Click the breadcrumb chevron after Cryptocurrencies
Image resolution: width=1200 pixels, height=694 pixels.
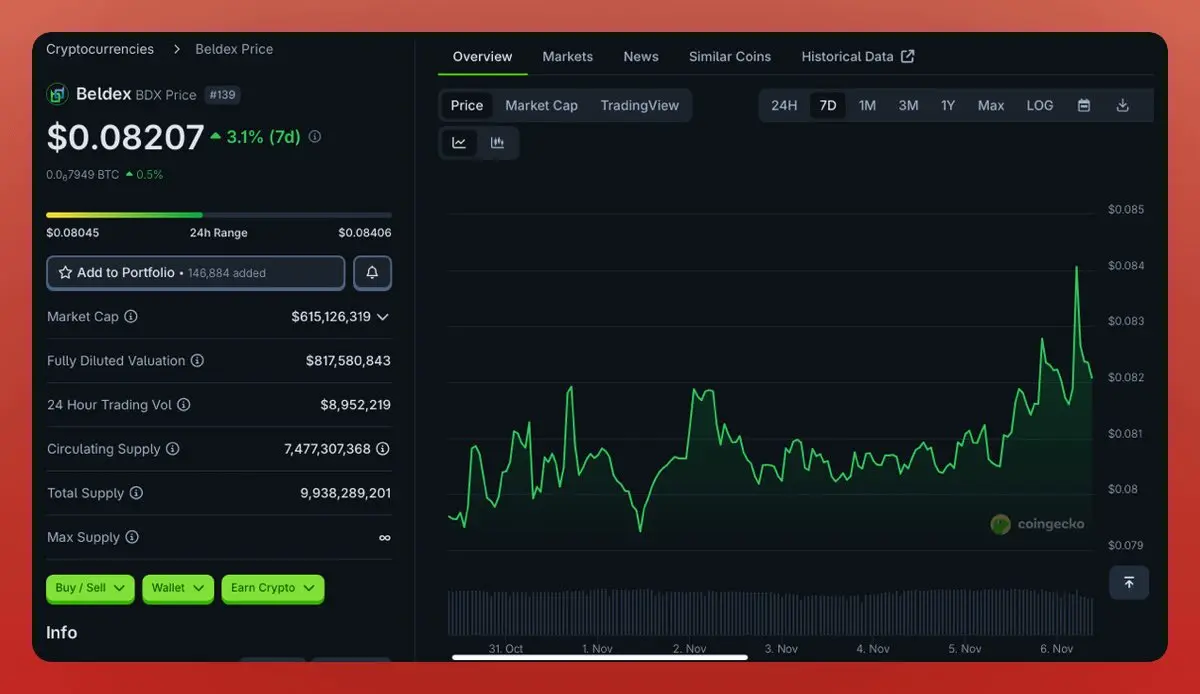pos(176,49)
